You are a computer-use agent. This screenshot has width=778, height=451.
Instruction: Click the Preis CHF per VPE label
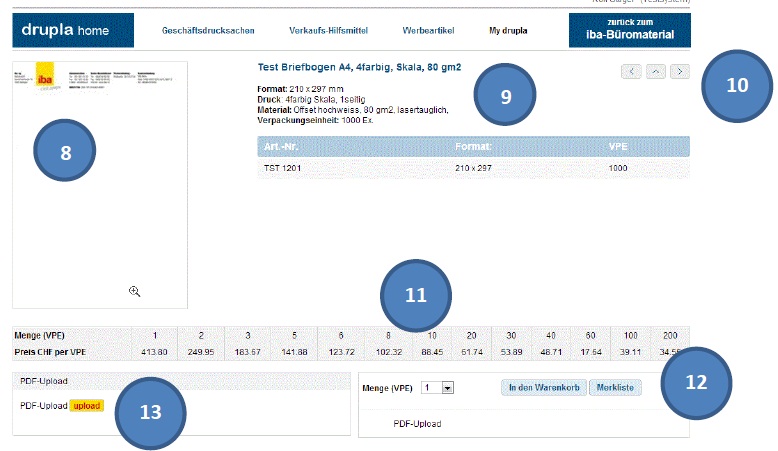pos(50,352)
